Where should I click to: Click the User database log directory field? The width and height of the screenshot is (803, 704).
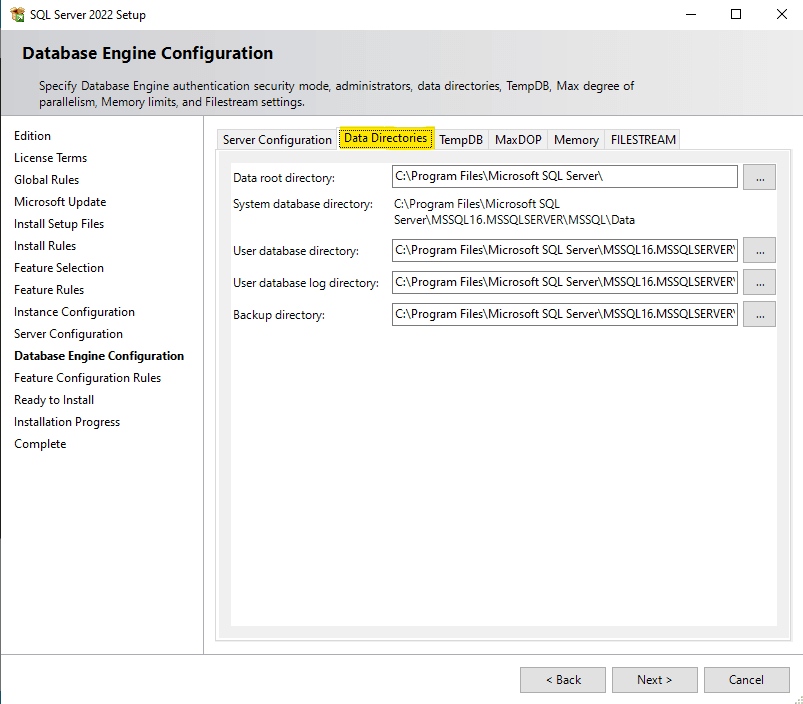565,283
